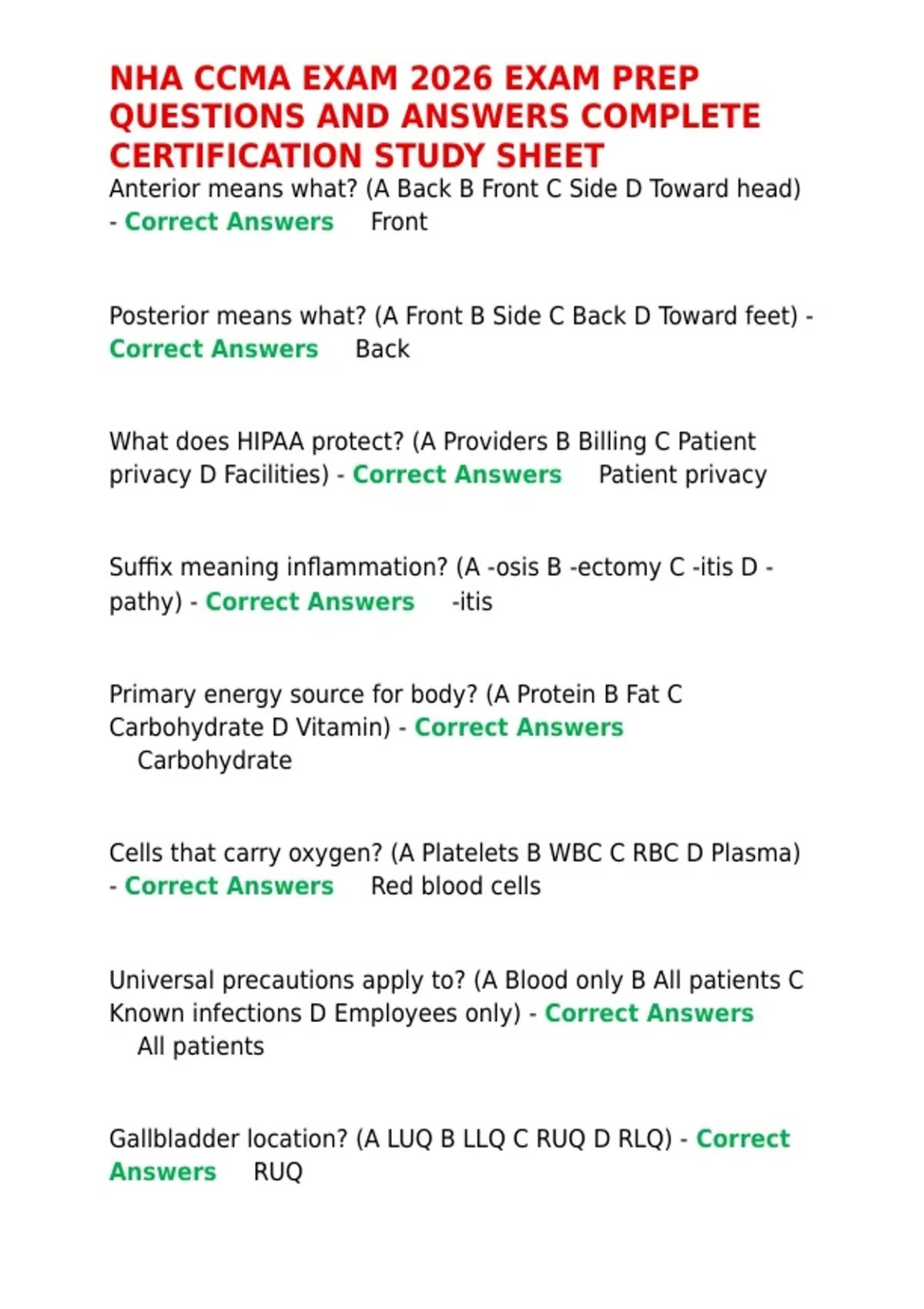This screenshot has width=924, height=1309.
Task: Click the answer 'Back'
Action: pyautogui.click(x=383, y=349)
